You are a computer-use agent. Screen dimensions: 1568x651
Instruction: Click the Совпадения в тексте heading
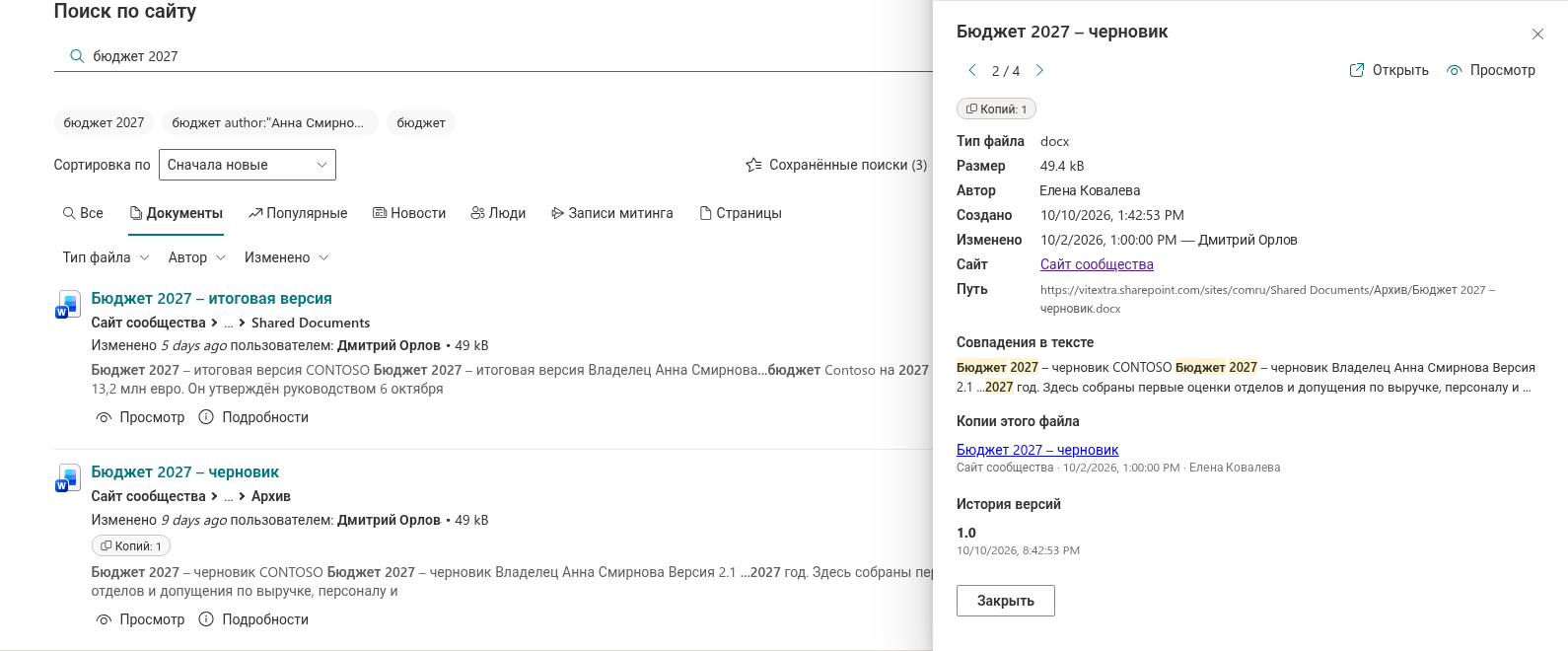tap(1025, 342)
